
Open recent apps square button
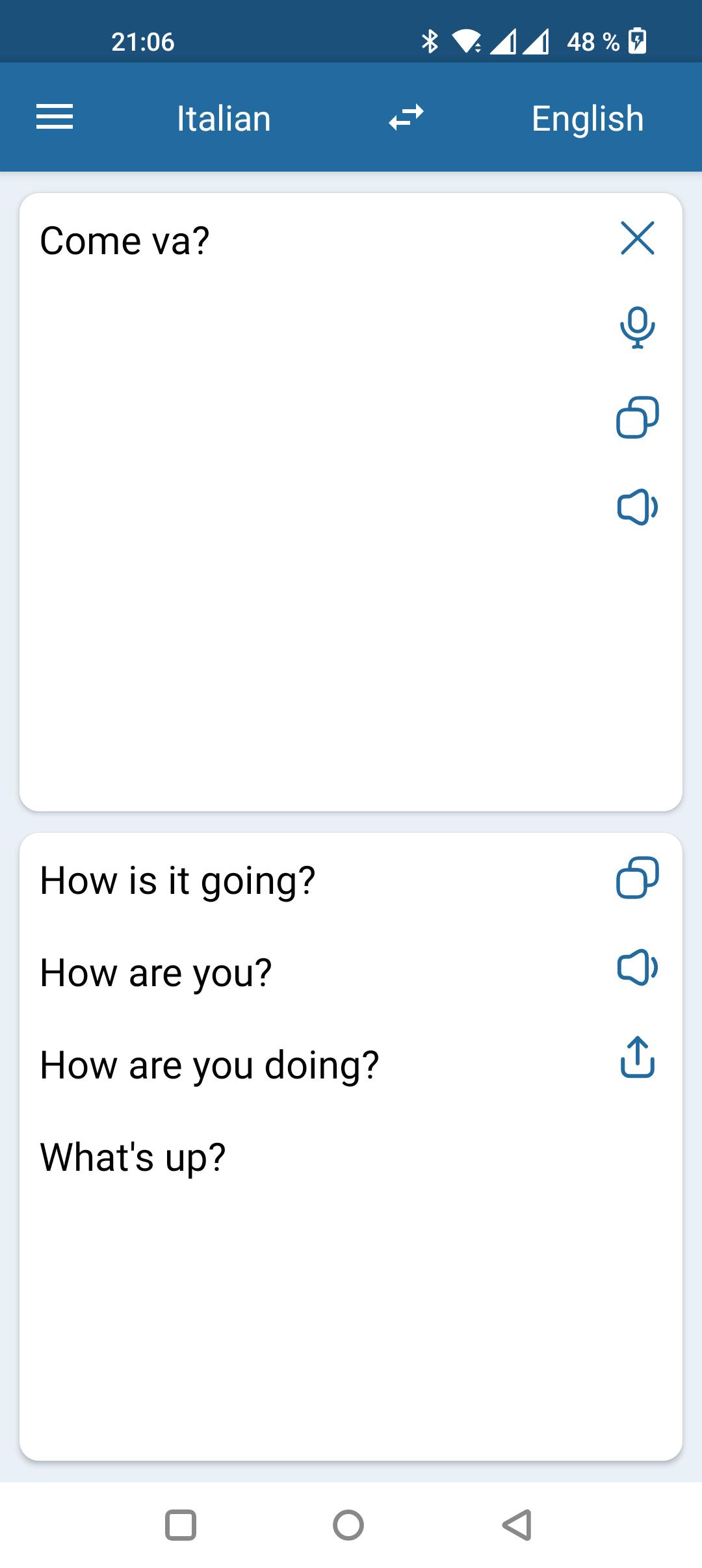(181, 1524)
